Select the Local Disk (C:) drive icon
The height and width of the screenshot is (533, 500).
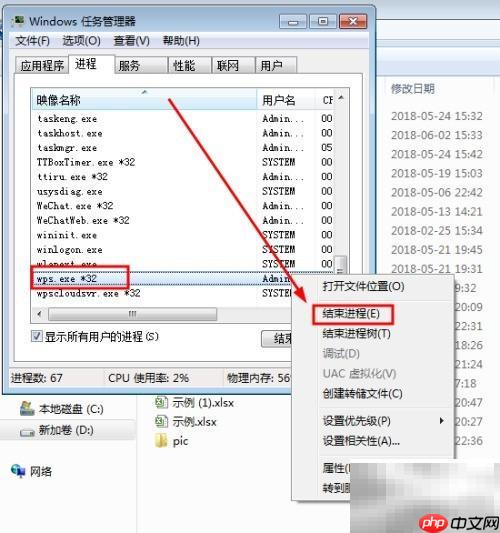pos(27,409)
